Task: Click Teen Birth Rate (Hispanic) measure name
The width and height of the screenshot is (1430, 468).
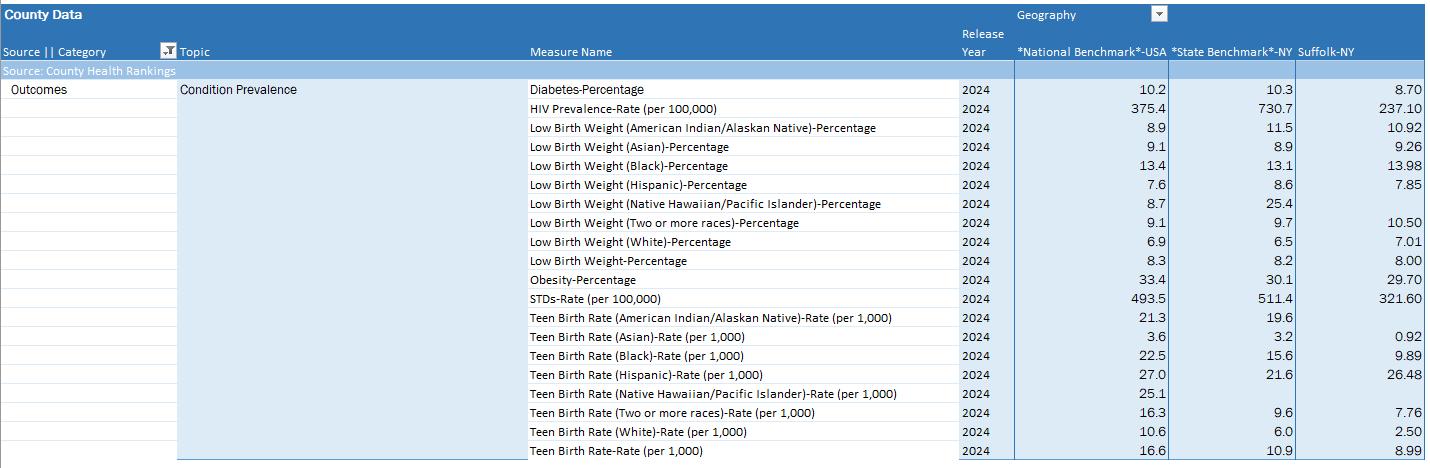Action: point(646,375)
